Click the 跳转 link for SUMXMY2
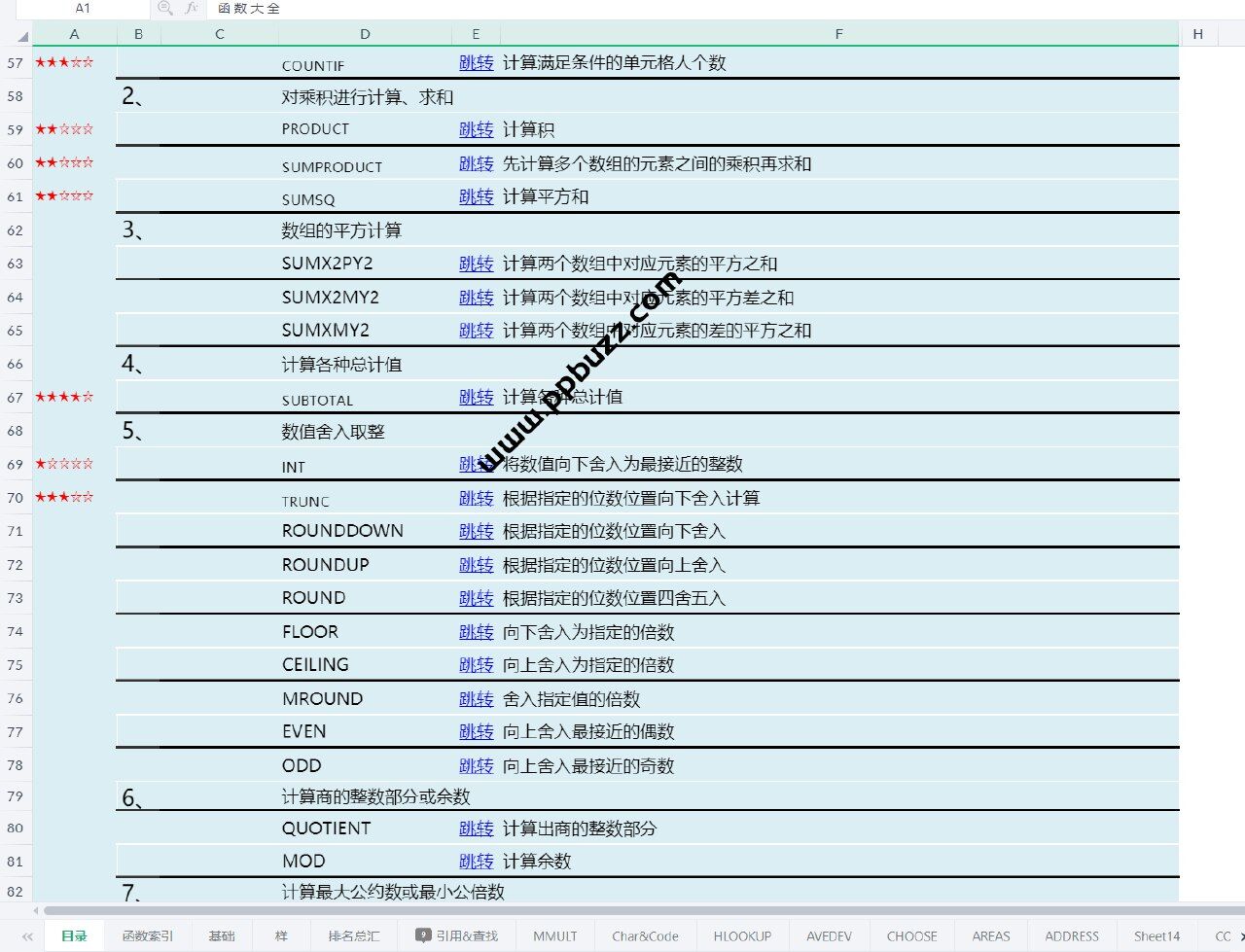This screenshot has height=952, width=1245. 477,331
